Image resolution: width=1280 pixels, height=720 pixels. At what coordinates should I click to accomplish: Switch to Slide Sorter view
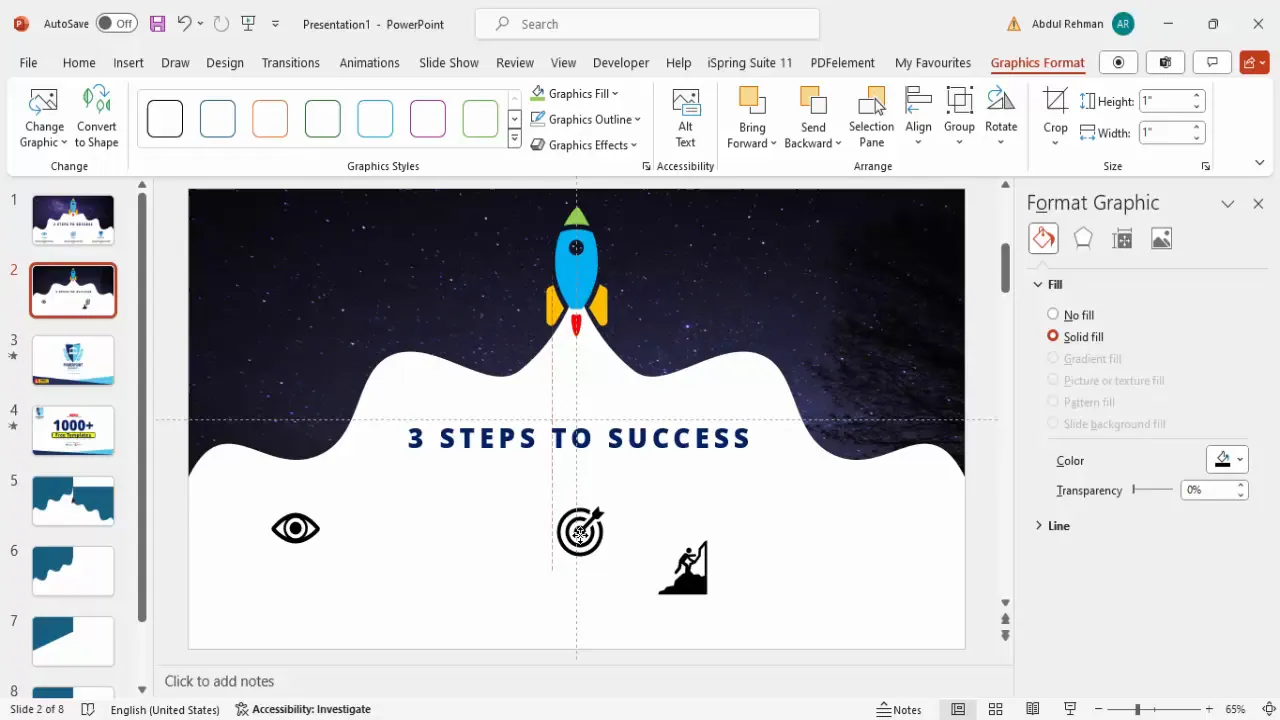[x=995, y=709]
